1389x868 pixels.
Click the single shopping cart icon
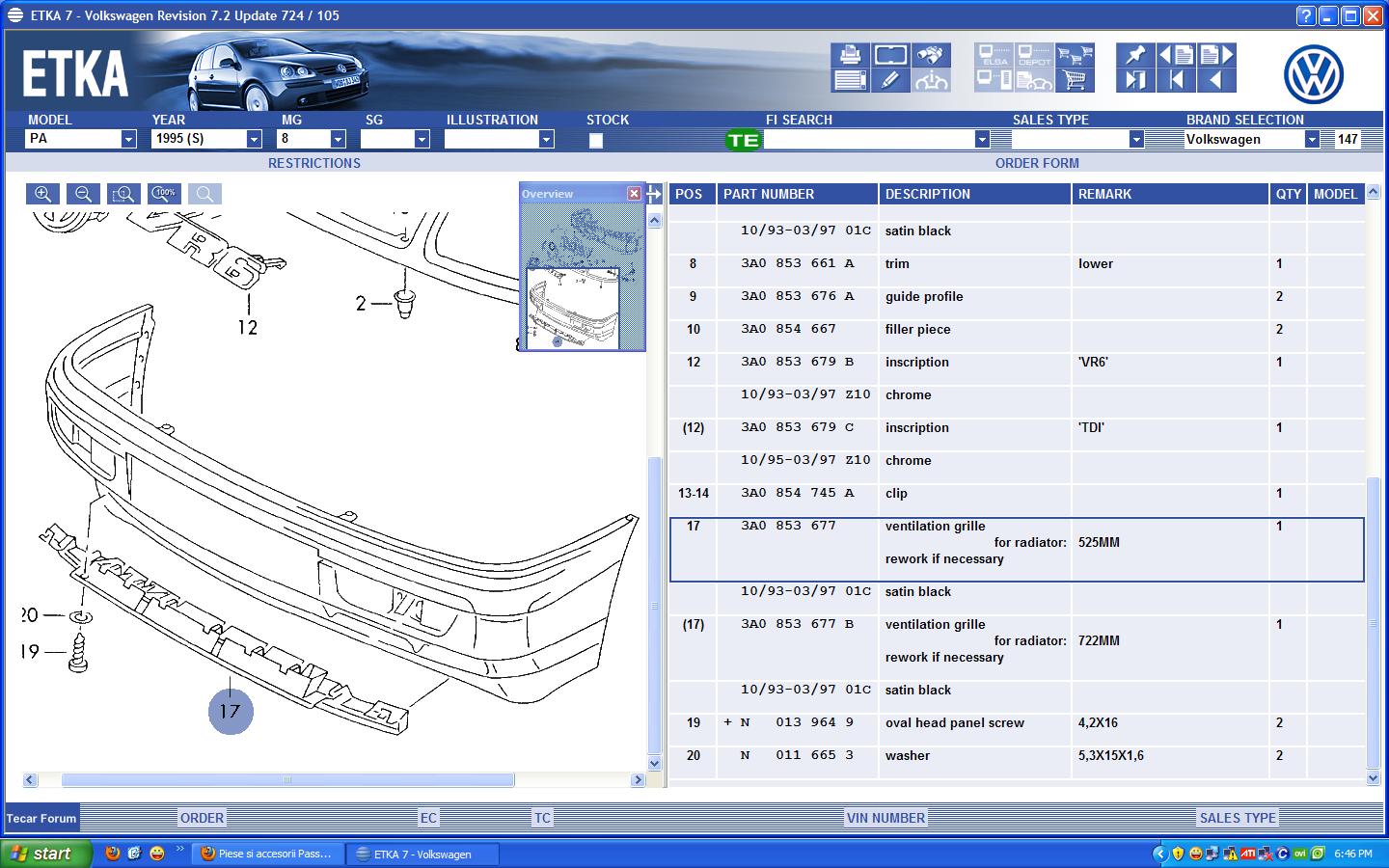[x=1076, y=80]
